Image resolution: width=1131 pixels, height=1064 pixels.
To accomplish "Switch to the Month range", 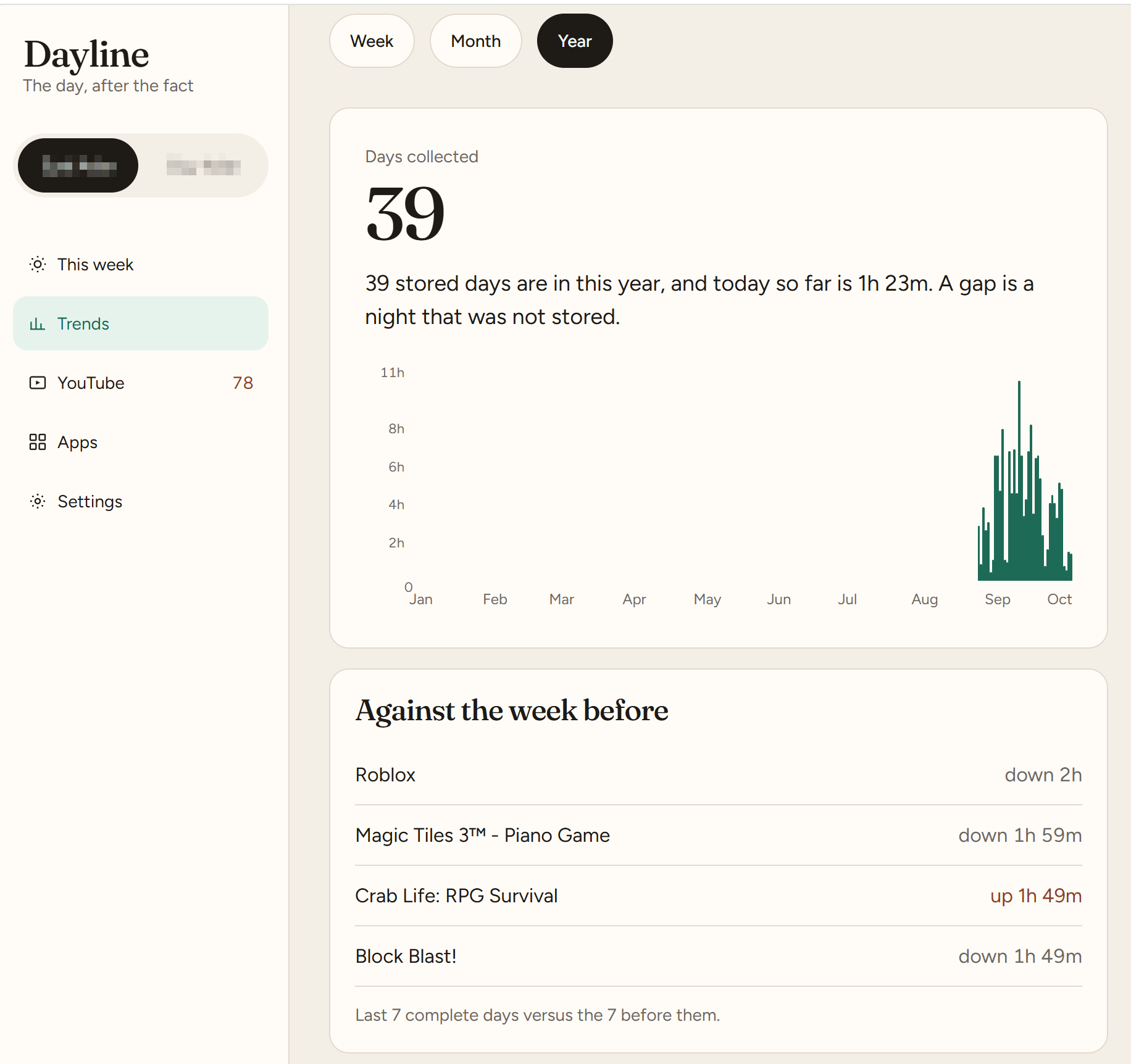I will point(476,41).
